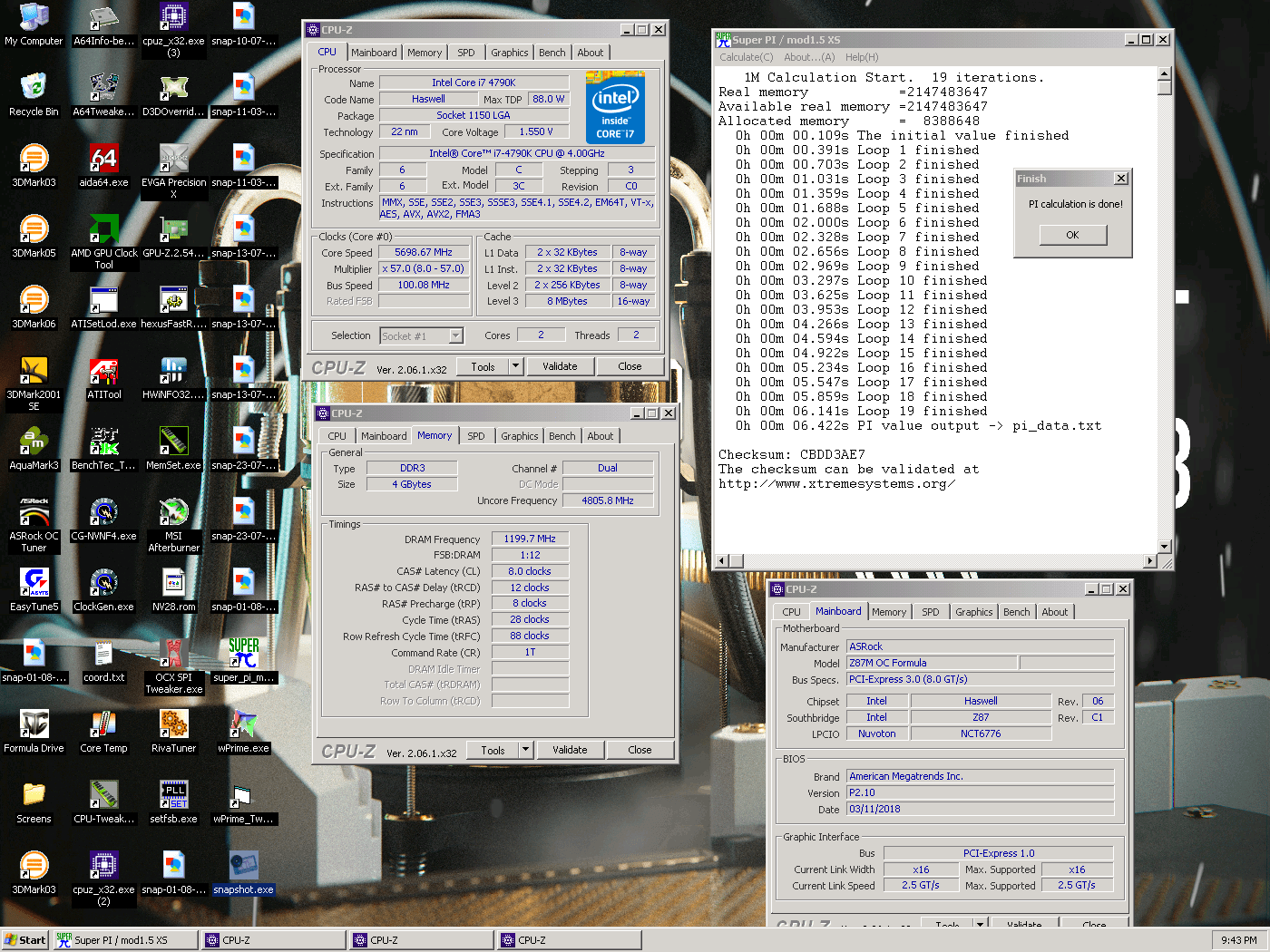Open the Bench tab in top CPU-Z window
Viewport: 1270px width, 952px height.
tap(552, 53)
